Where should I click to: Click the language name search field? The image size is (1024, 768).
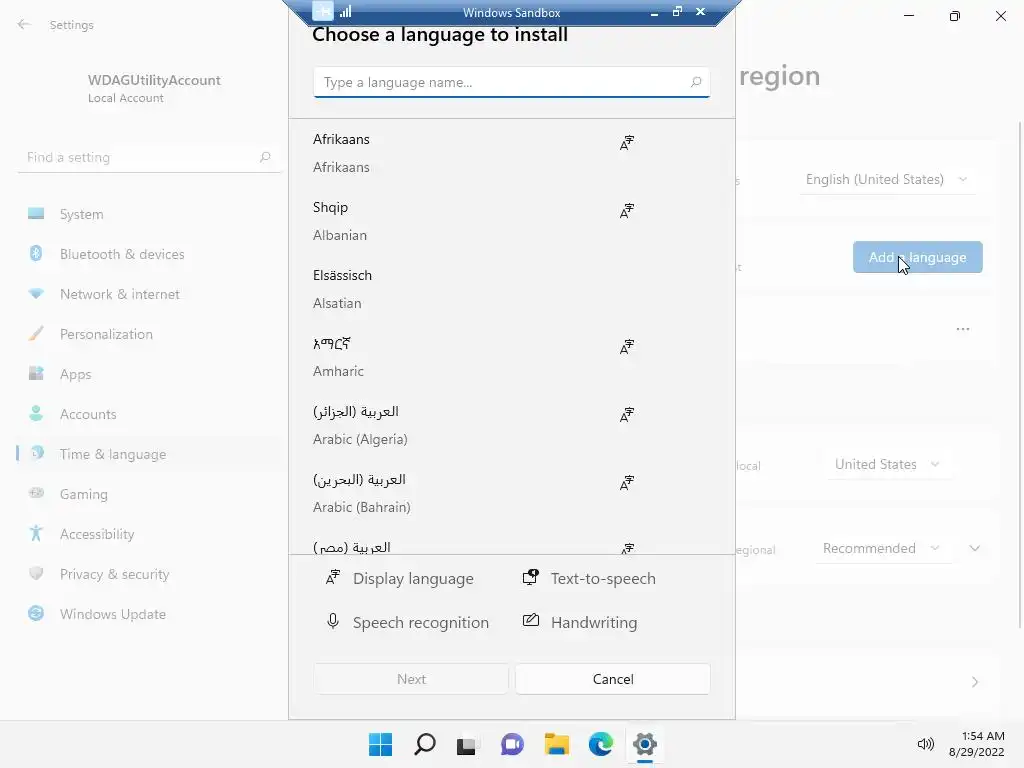tap(511, 82)
